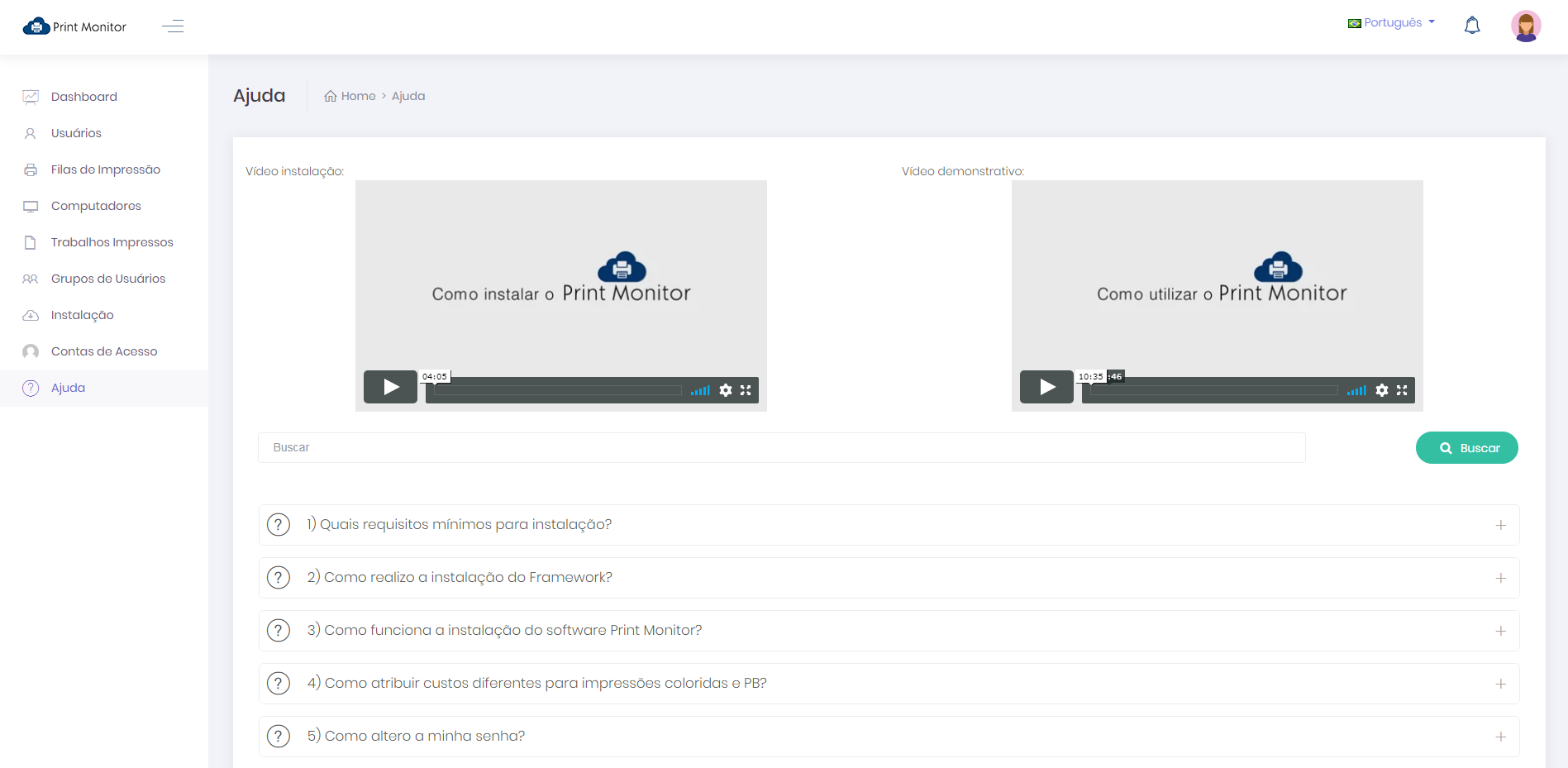Expand question 4 about custos diferentes

pos(889,684)
